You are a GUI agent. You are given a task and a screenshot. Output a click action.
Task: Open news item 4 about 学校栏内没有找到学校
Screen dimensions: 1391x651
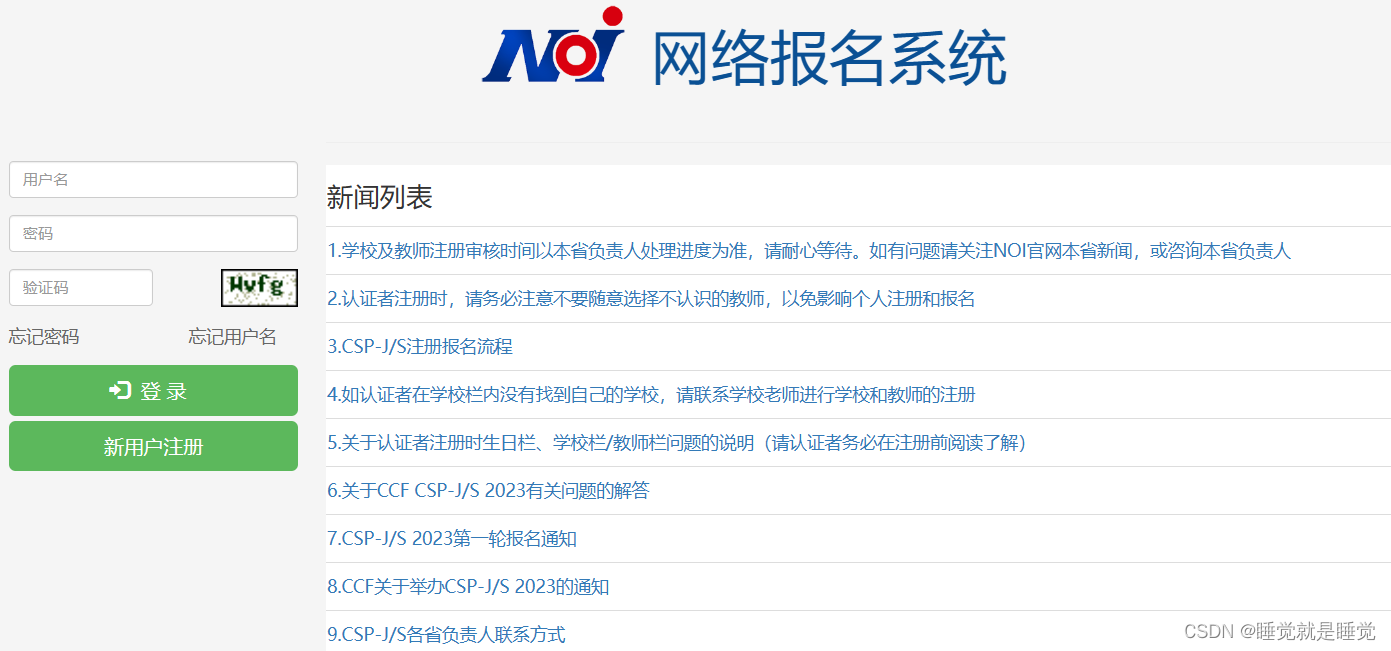(651, 395)
